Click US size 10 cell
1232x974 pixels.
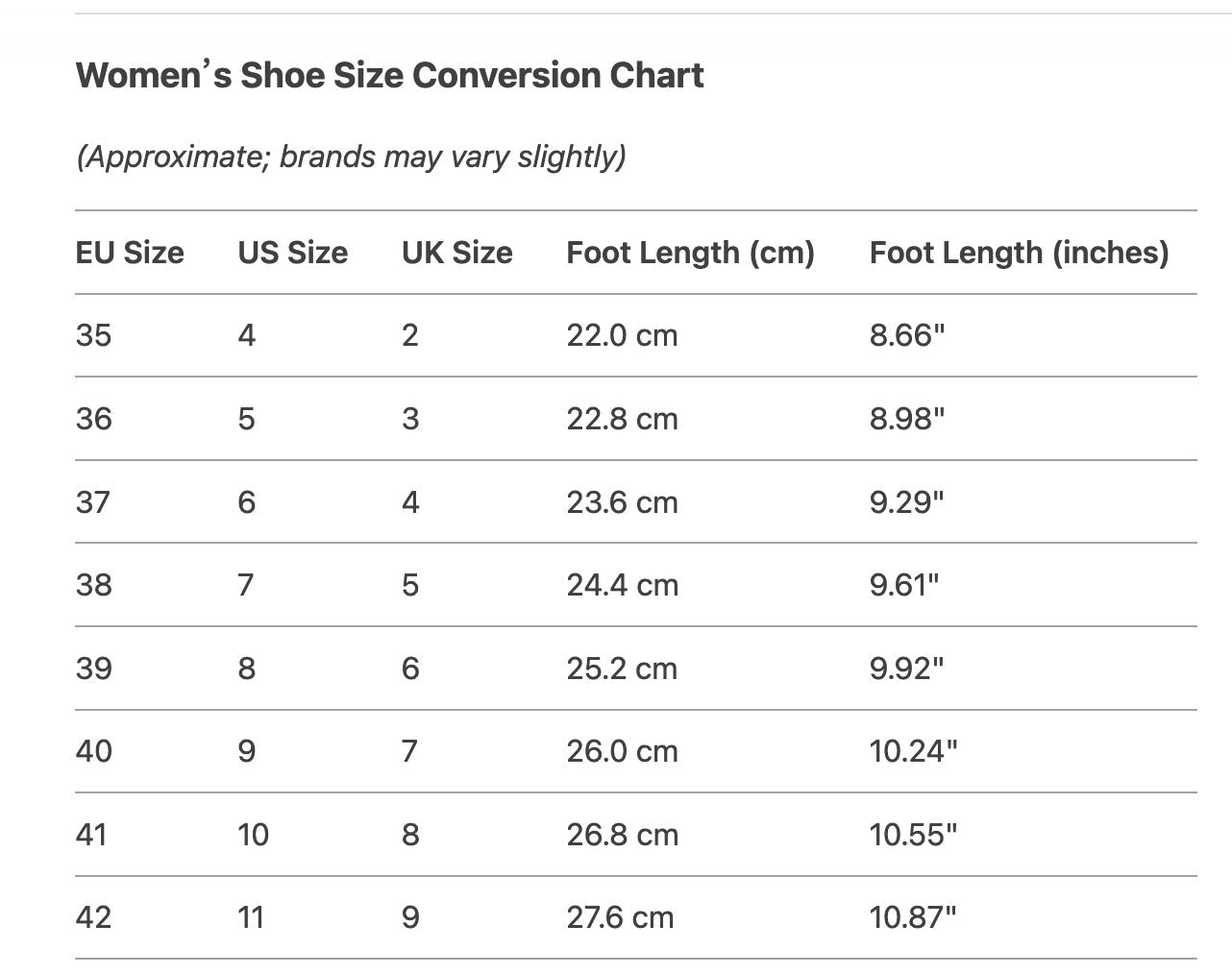253,835
